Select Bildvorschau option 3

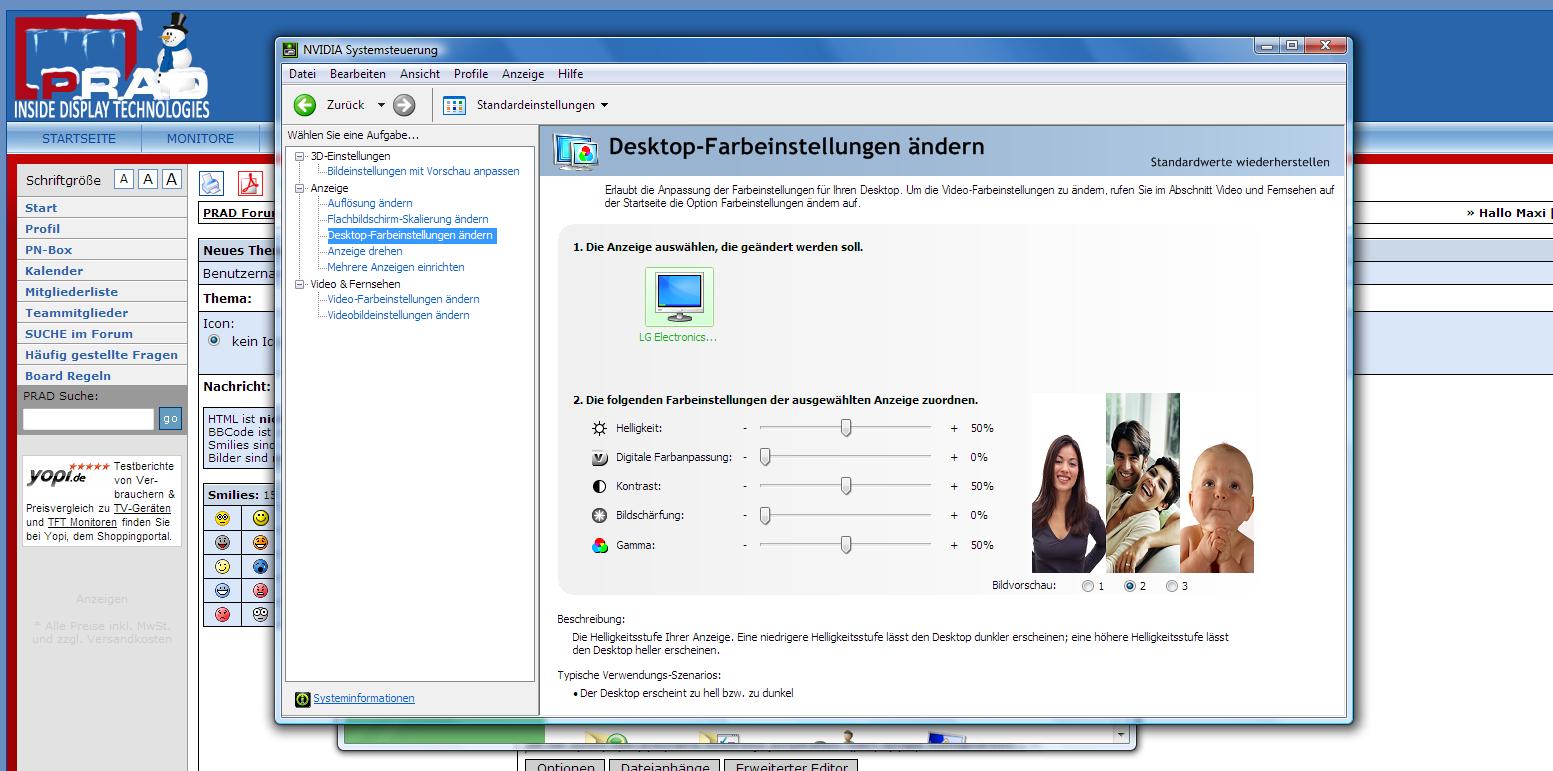(x=1171, y=586)
